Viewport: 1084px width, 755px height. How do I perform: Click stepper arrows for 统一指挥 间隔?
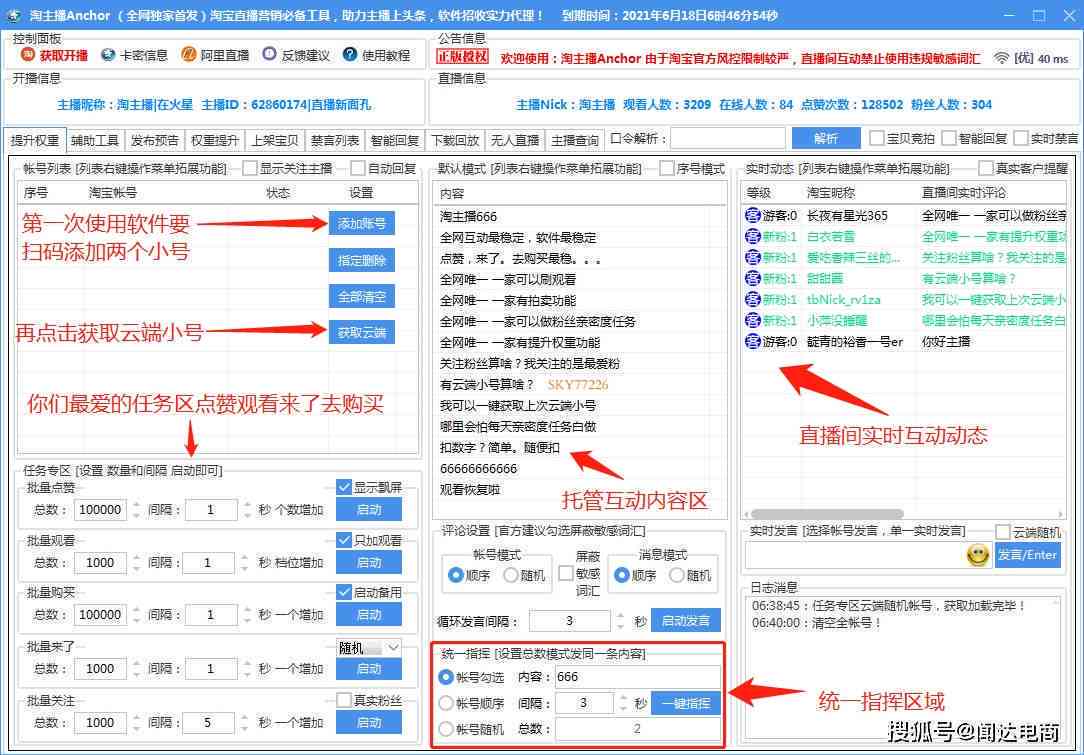point(624,704)
